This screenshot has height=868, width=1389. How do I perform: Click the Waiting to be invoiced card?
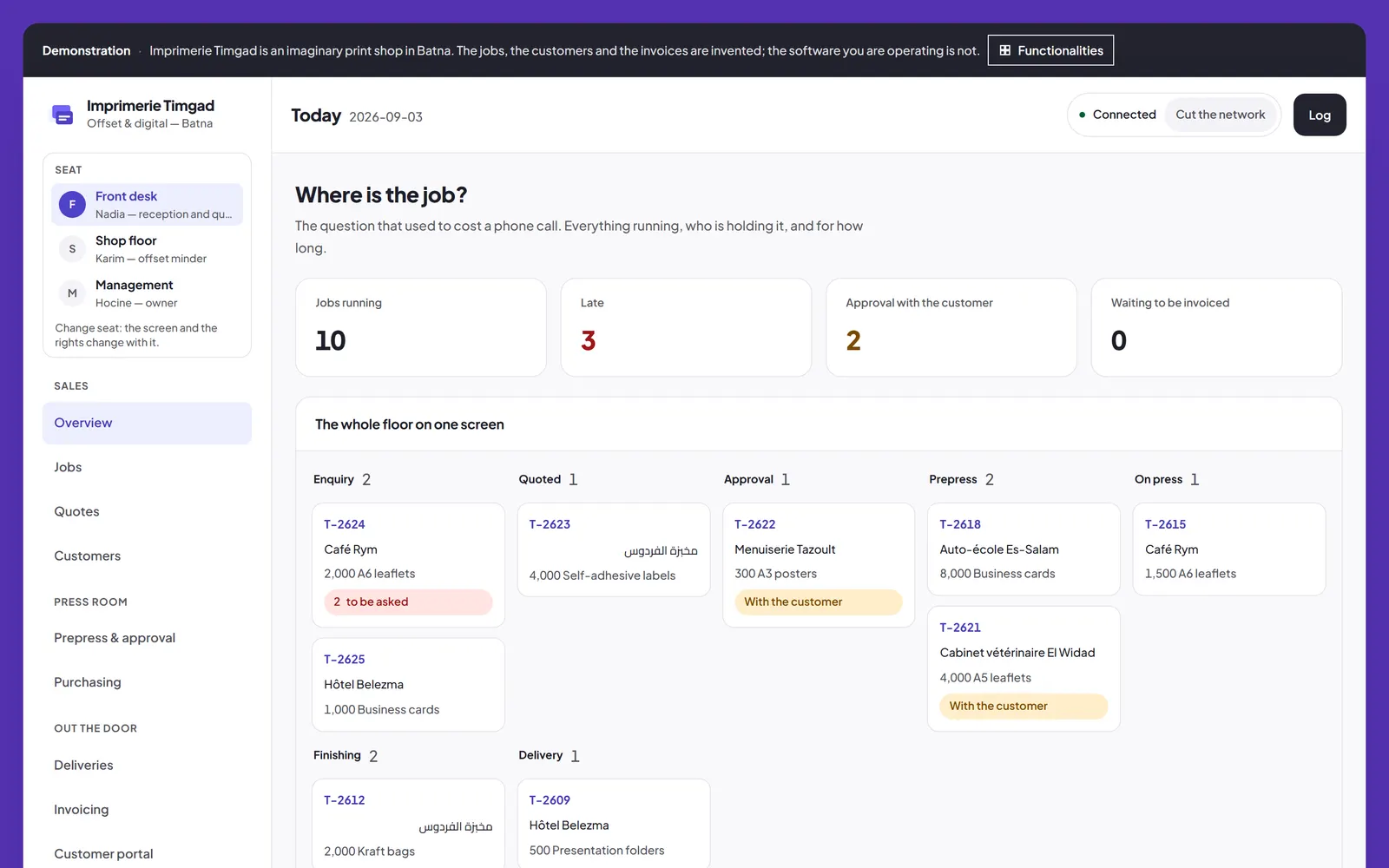(1216, 327)
